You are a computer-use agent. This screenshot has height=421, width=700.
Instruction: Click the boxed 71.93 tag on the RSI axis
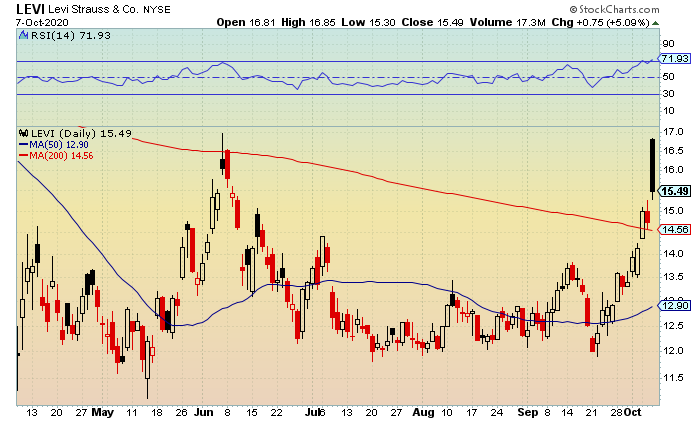click(x=675, y=58)
